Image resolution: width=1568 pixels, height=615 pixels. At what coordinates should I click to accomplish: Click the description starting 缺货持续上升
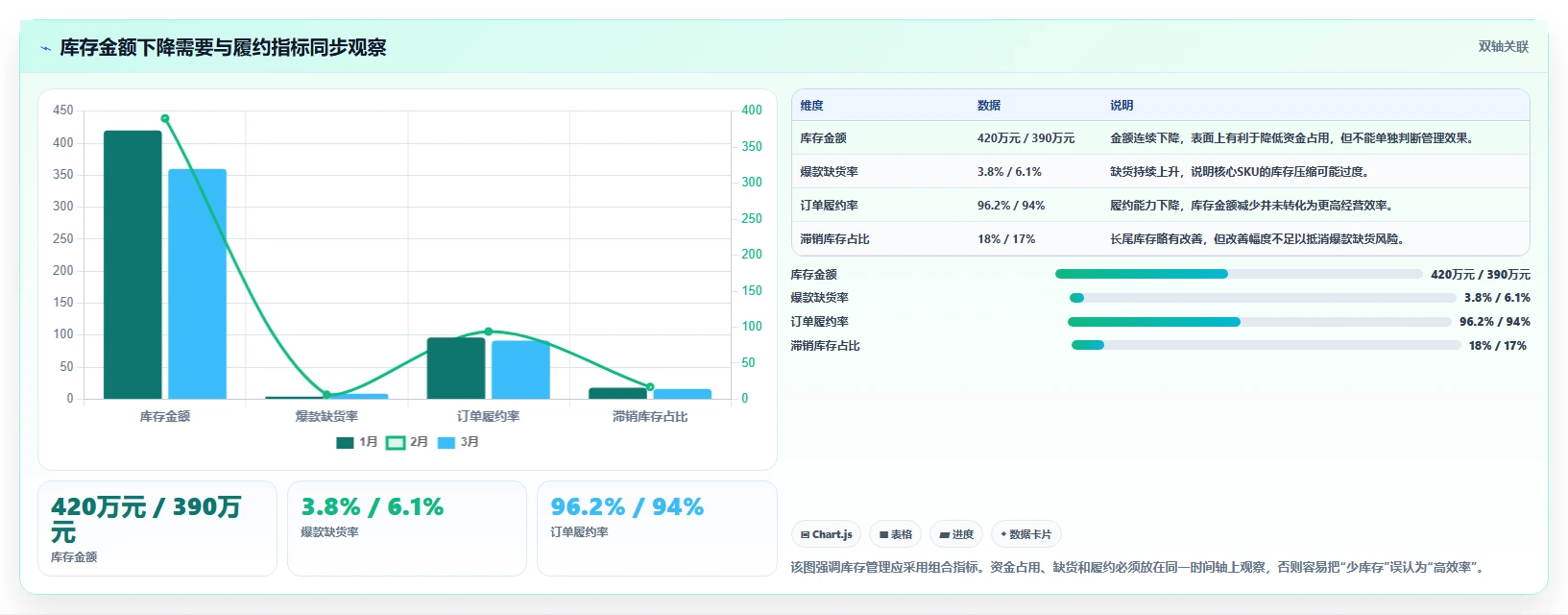pos(1242,172)
